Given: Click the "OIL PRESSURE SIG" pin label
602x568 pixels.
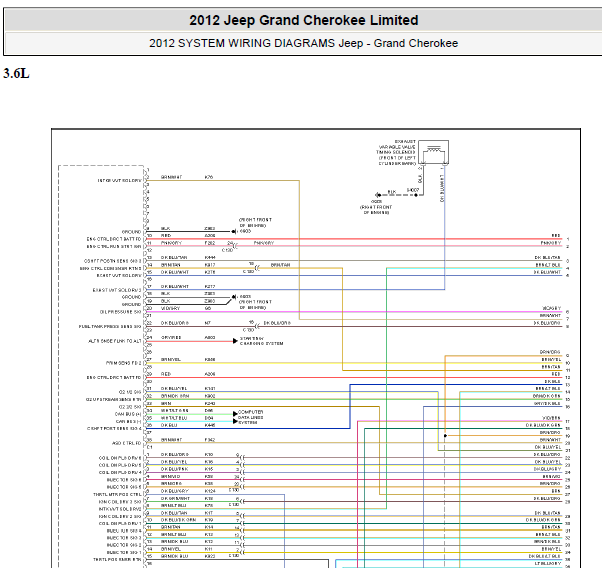Looking at the screenshot, I should (121, 312).
